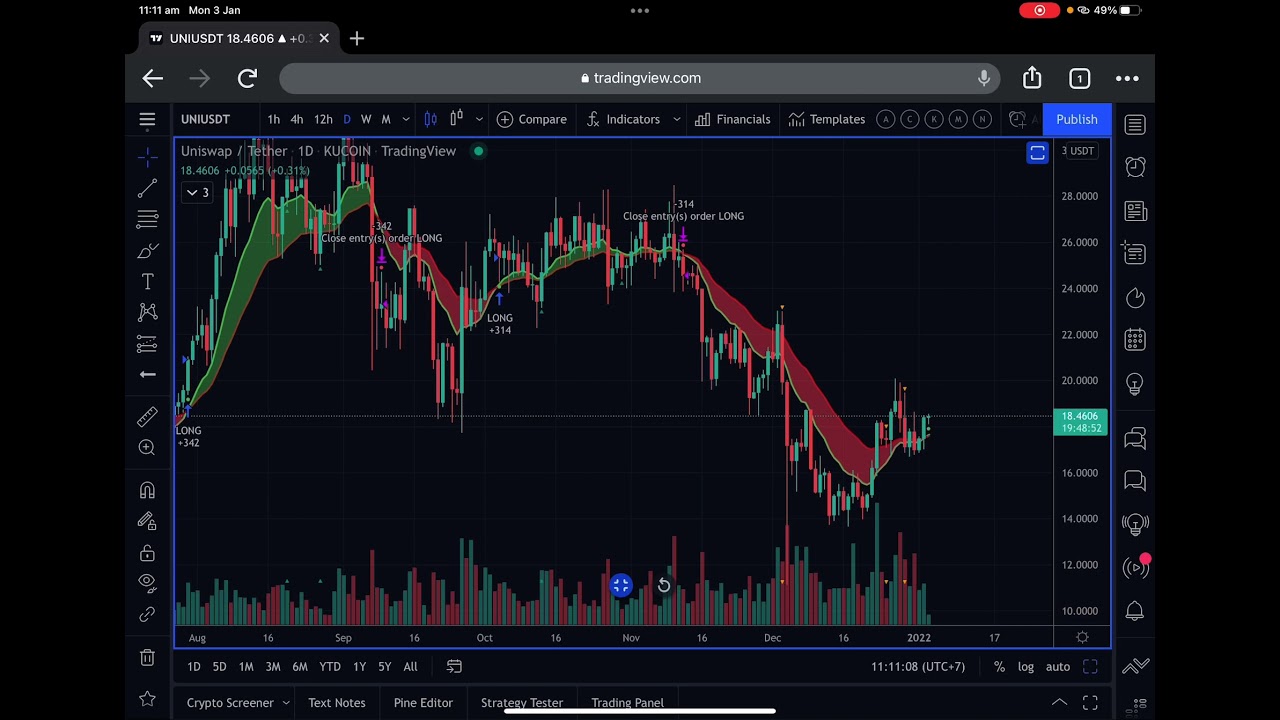Select the candlestick chart type
1280x720 pixels.
(x=431, y=119)
